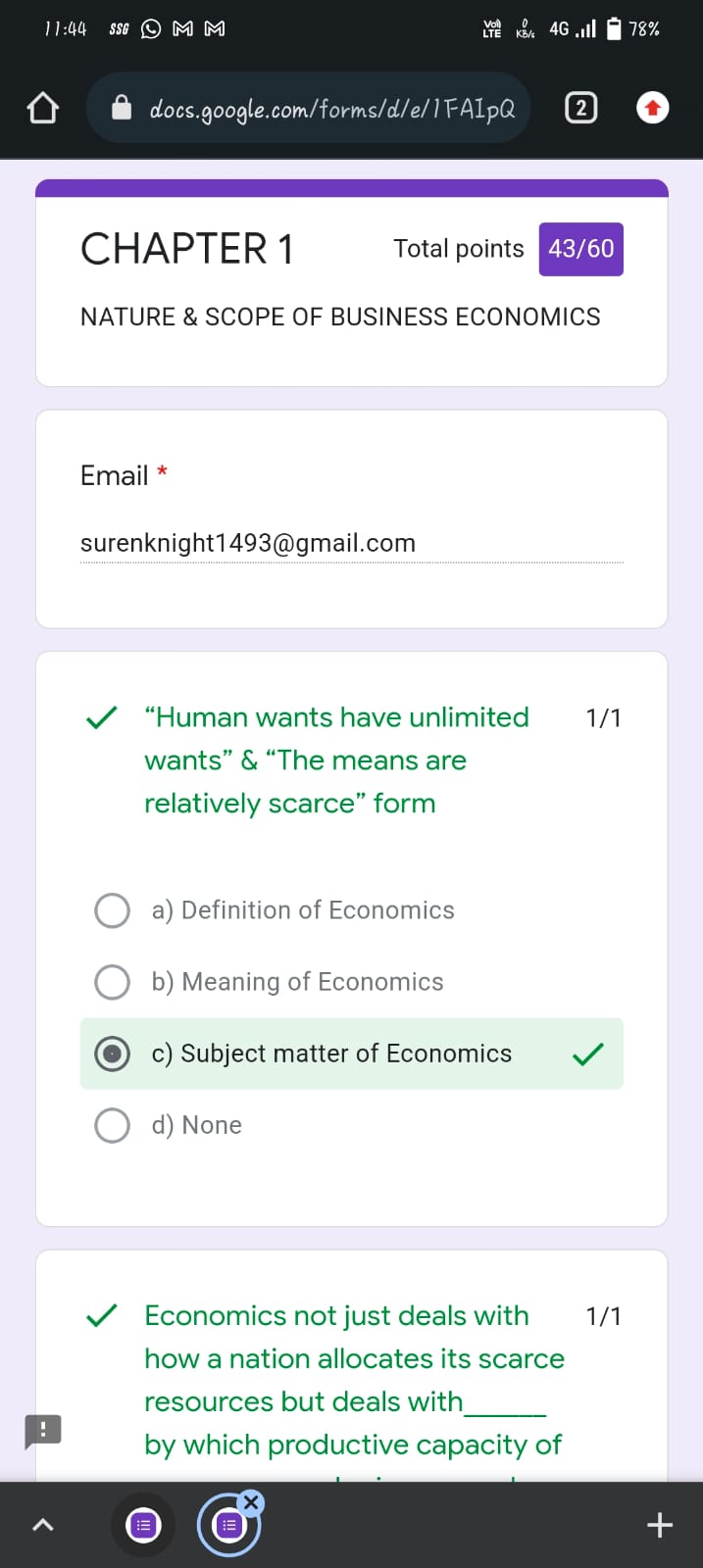Image resolution: width=703 pixels, height=1568 pixels.
Task: Tap the CHAPTER 1 form title
Action: (186, 249)
